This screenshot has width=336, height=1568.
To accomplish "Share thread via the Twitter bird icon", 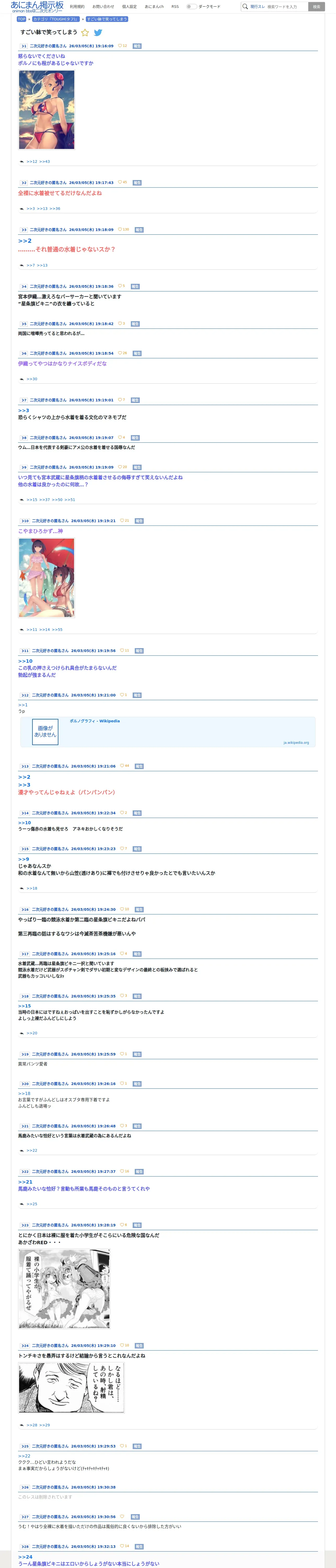I will coord(98,33).
